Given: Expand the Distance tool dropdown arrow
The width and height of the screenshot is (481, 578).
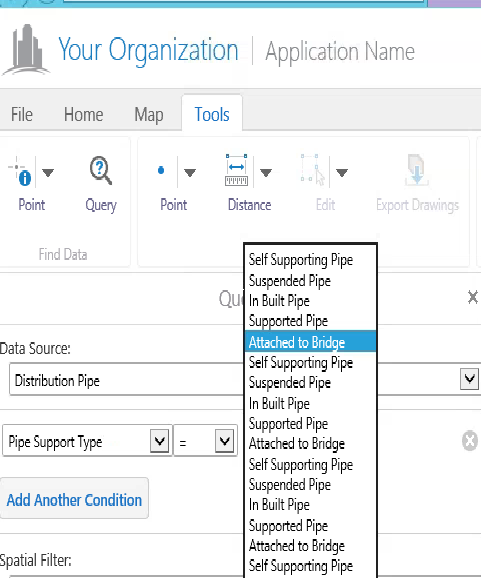Looking at the screenshot, I should [x=266, y=172].
